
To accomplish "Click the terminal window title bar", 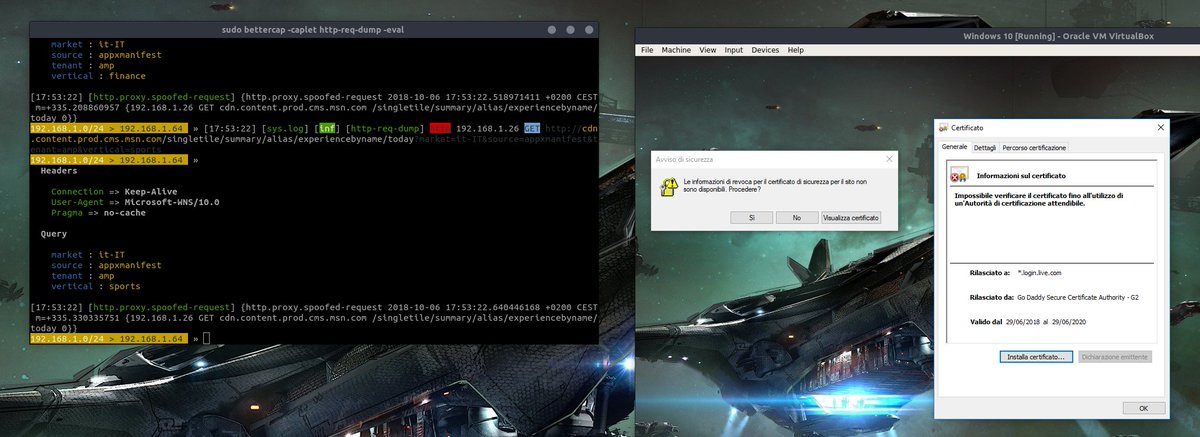I will tap(312, 30).
